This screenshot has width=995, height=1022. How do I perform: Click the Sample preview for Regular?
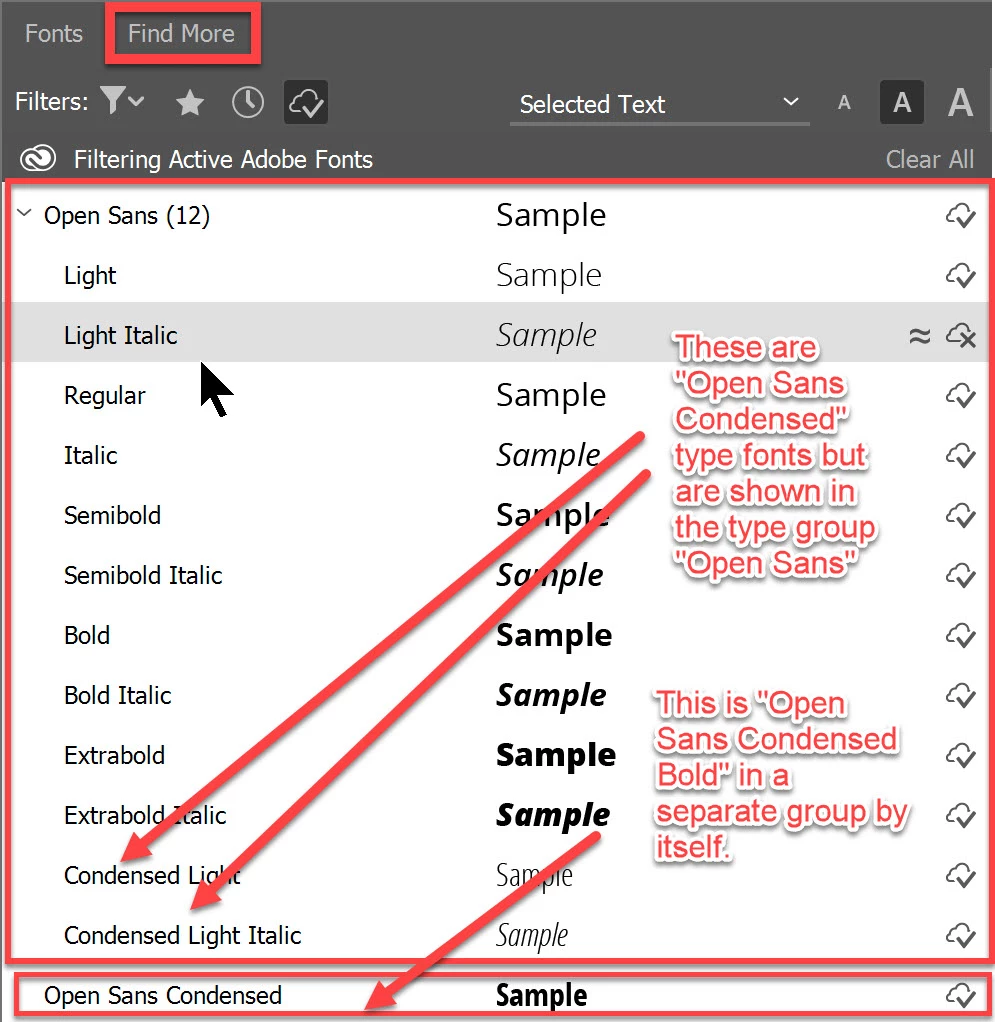click(x=551, y=396)
